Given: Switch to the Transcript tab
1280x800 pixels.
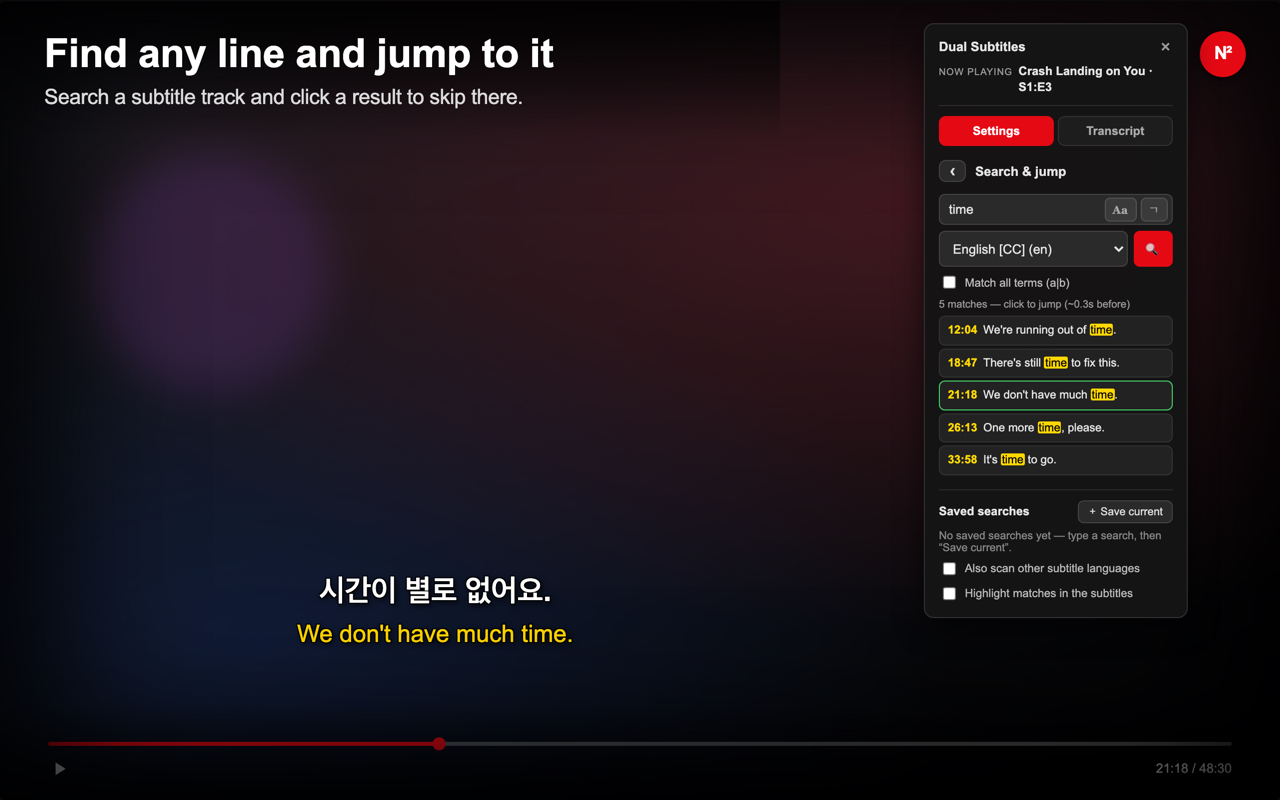Looking at the screenshot, I should 1115,131.
